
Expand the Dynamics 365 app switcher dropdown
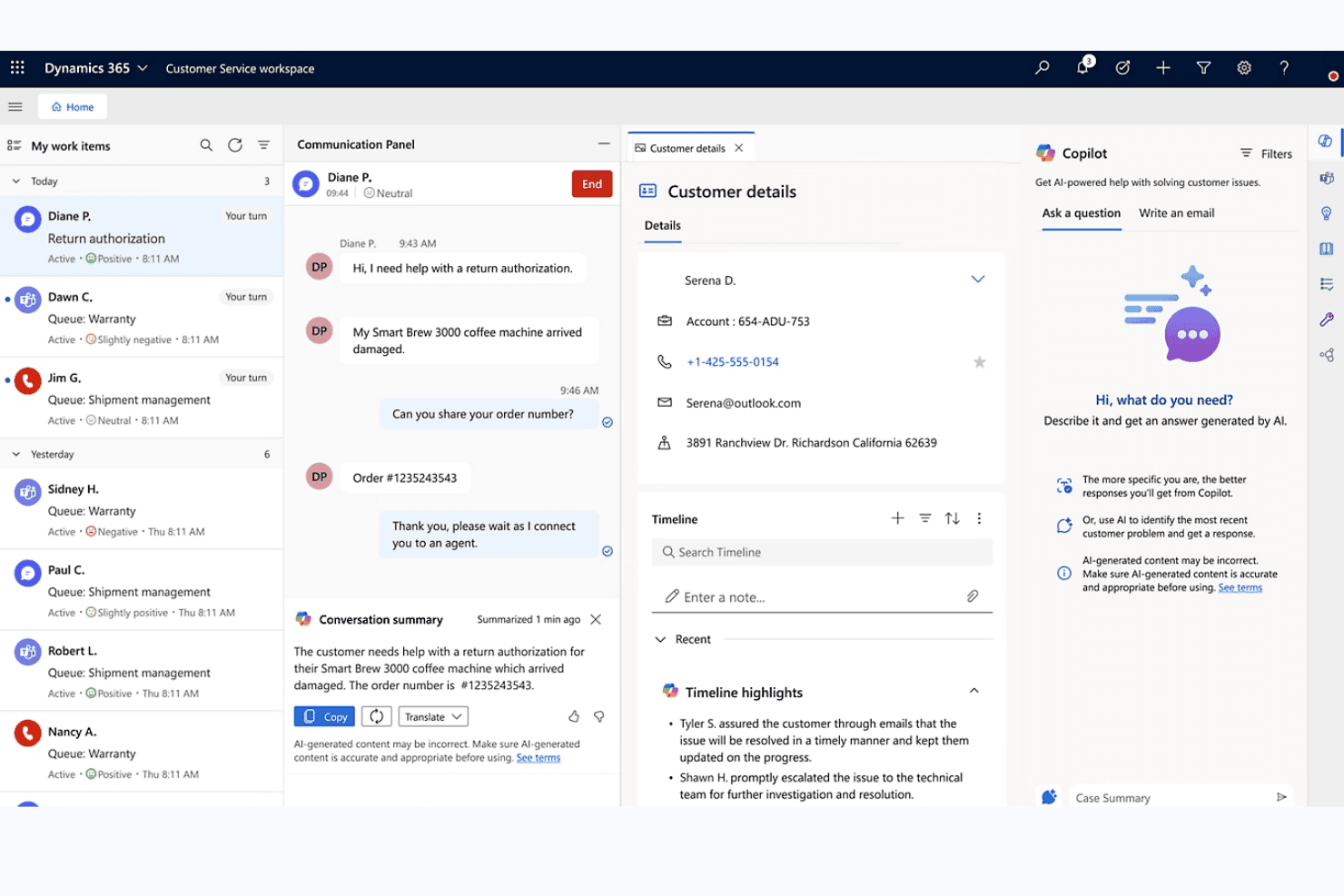coord(143,68)
